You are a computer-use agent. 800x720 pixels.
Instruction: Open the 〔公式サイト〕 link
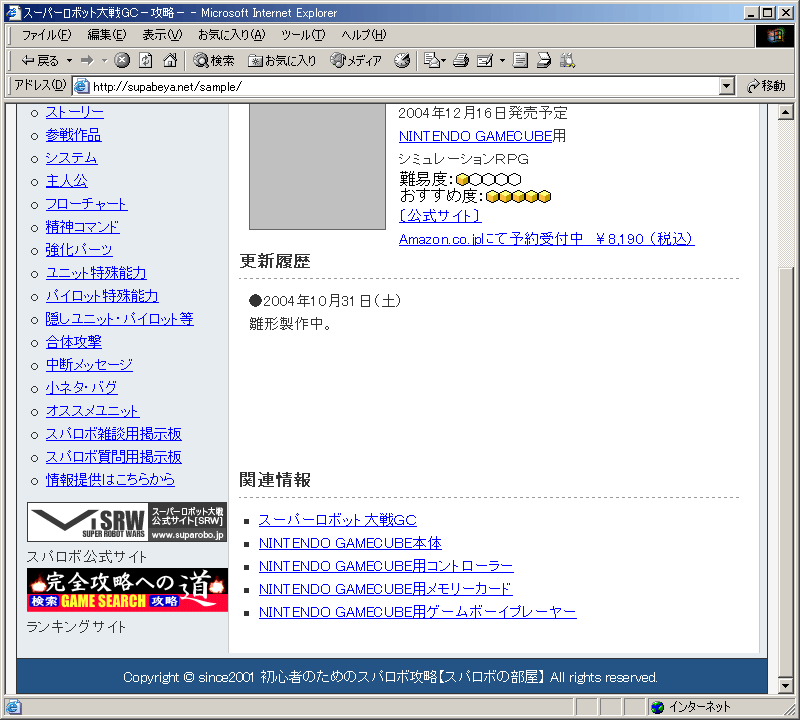tap(440, 216)
